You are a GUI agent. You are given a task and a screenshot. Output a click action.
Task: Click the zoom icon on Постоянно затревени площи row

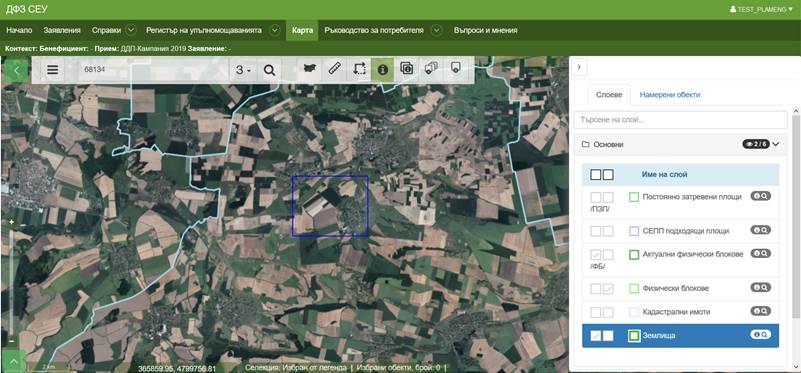(765, 196)
